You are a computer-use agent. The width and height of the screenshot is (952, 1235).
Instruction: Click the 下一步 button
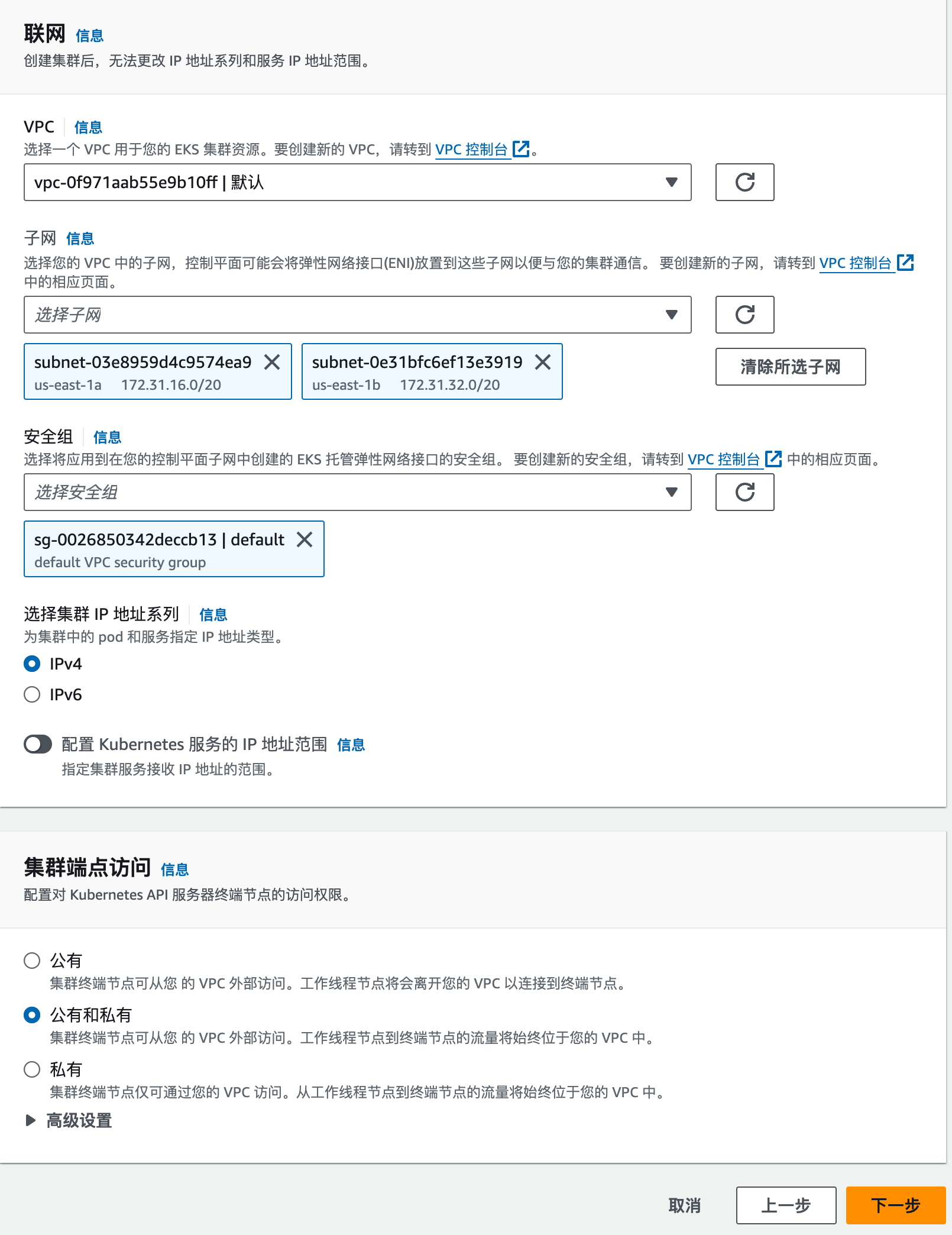pyautogui.click(x=895, y=1205)
